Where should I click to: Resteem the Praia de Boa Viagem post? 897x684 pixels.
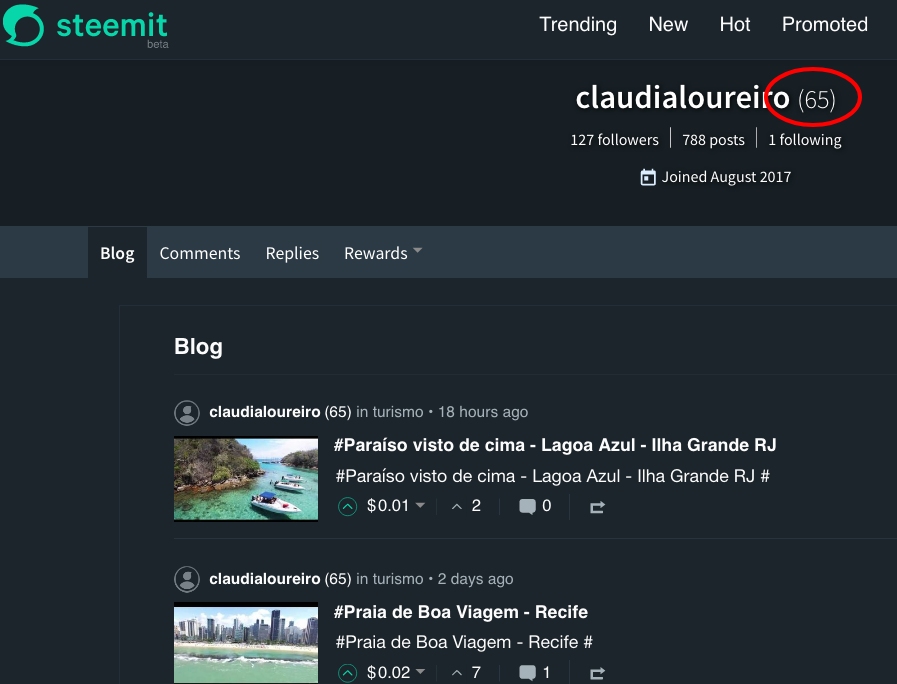pyautogui.click(x=597, y=674)
